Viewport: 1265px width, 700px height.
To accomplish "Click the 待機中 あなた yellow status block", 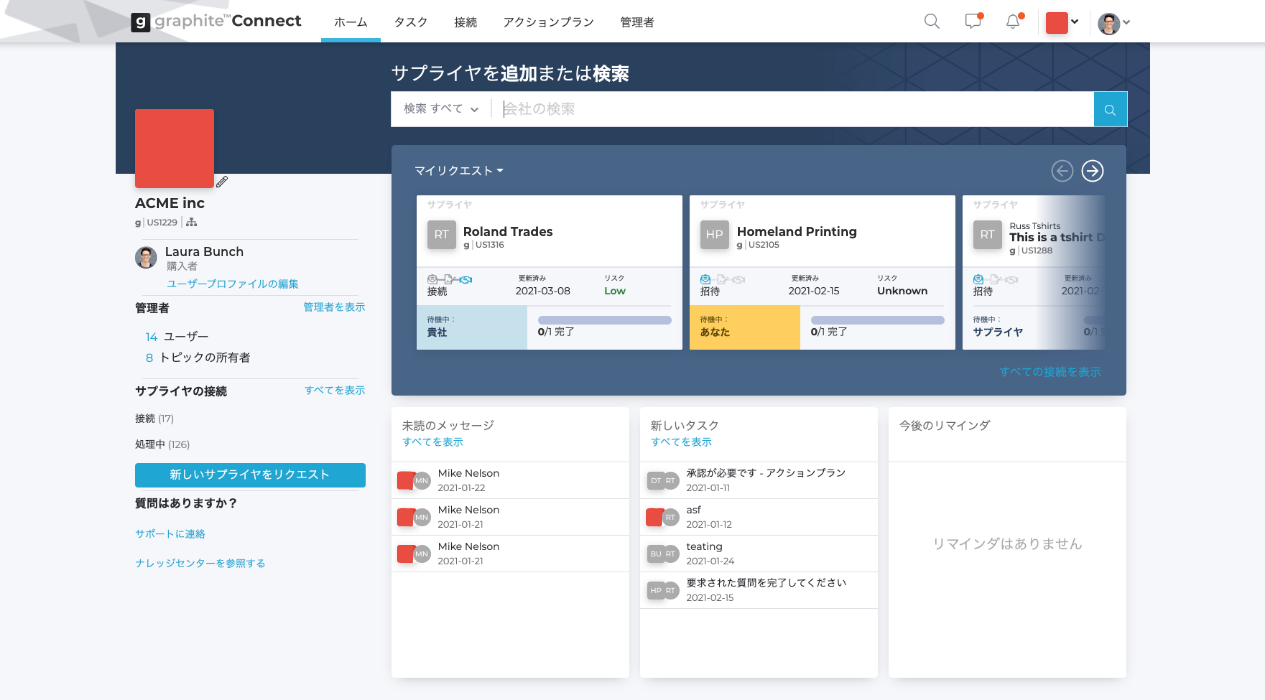I will coord(745,327).
